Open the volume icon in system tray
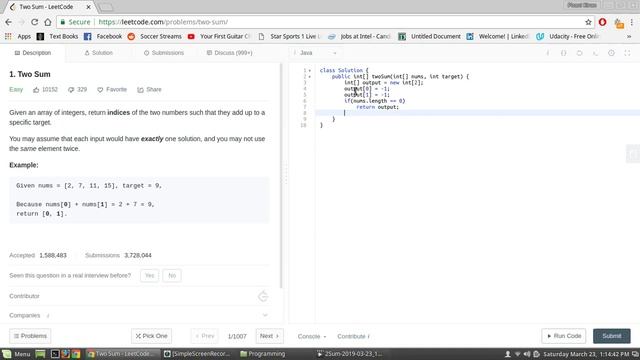 click(527, 354)
